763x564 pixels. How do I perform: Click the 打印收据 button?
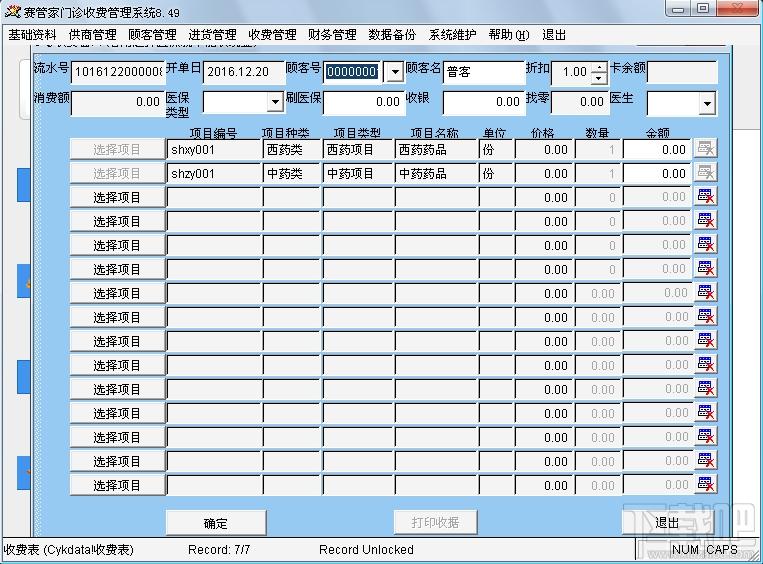coord(435,522)
